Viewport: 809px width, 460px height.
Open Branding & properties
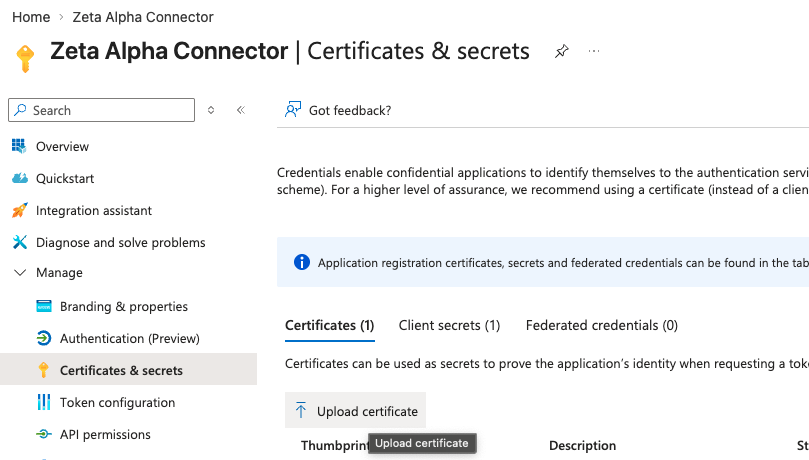pyautogui.click(x=124, y=306)
